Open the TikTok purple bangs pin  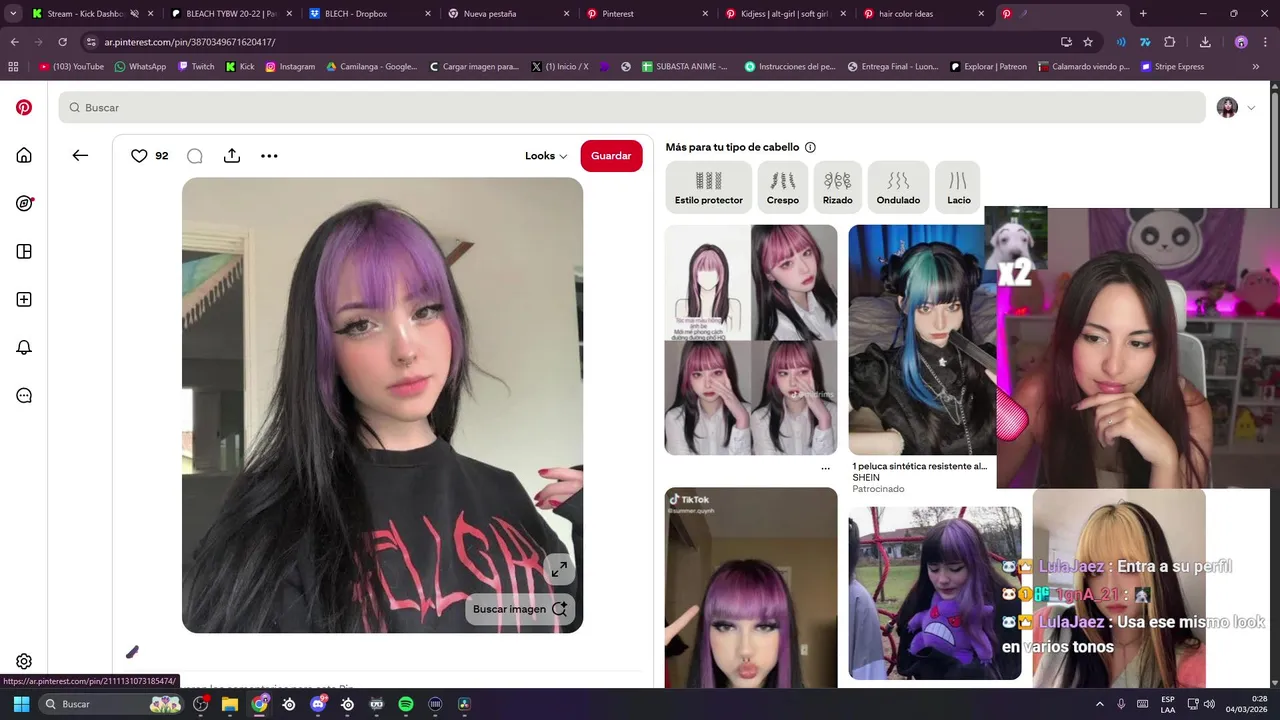point(751,588)
